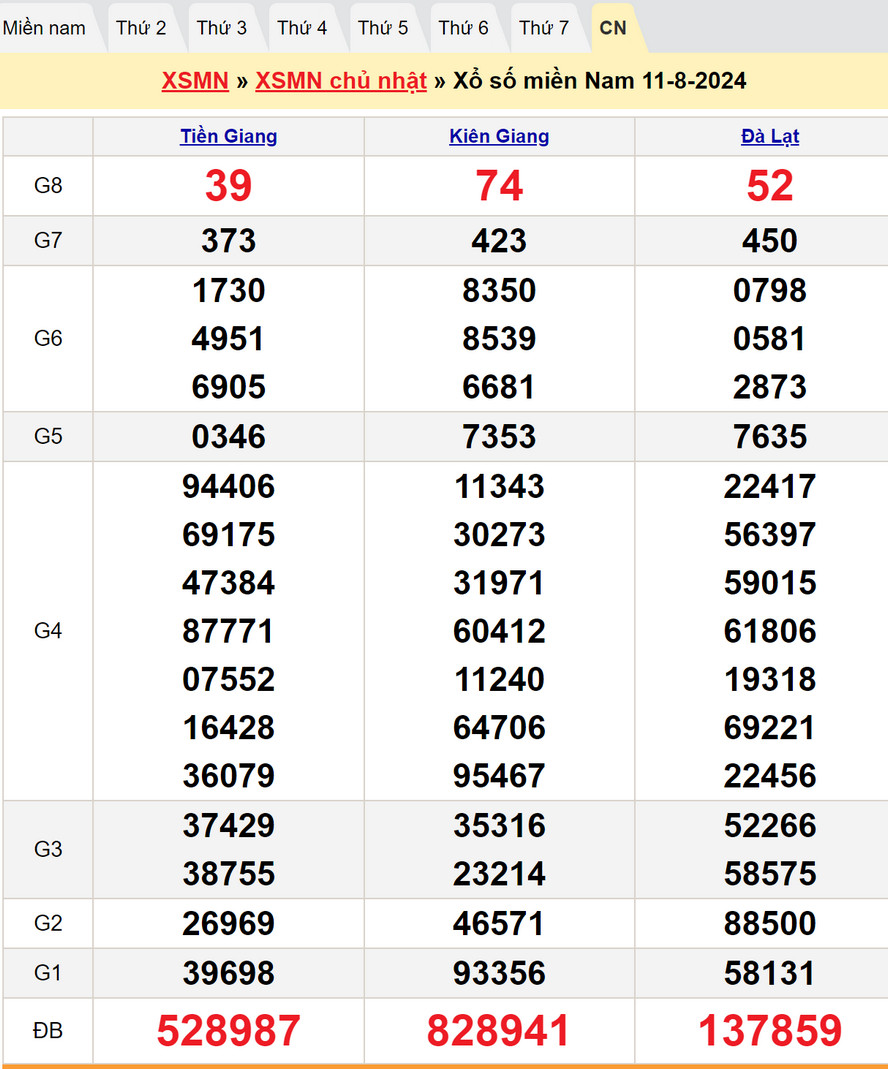Click Đà Lạt G1 number 58131
Screen dimensions: 888x1069
(769, 973)
